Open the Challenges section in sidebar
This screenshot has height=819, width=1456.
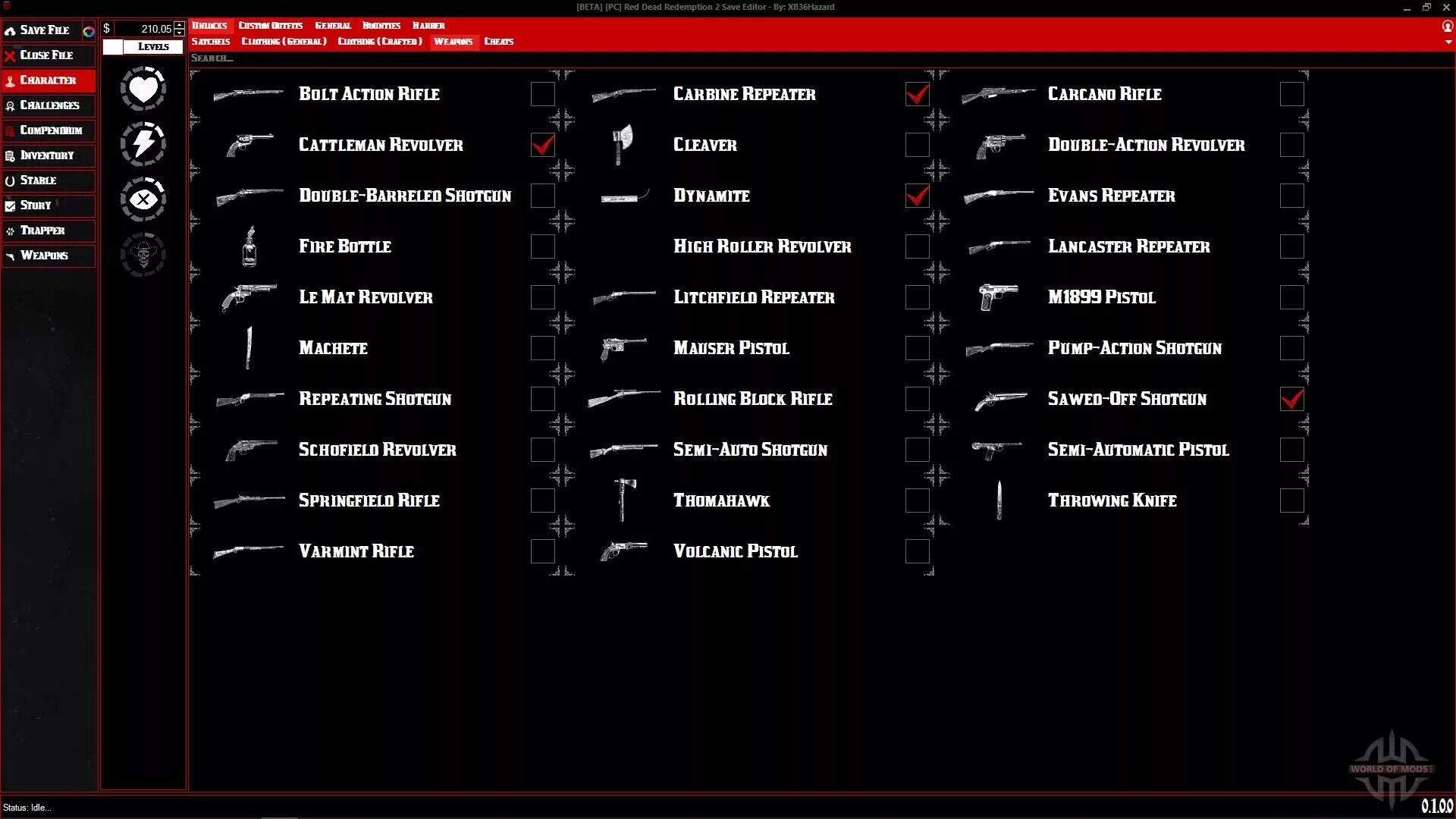[x=49, y=105]
